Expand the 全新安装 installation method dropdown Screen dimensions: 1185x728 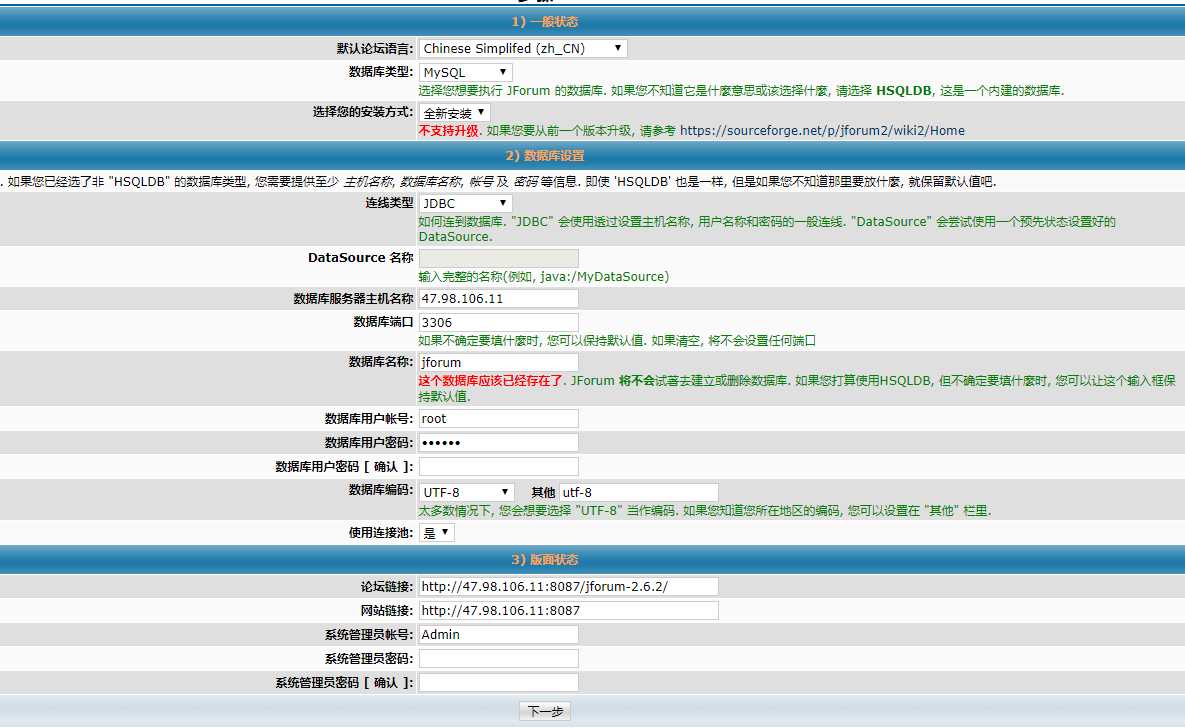(454, 113)
